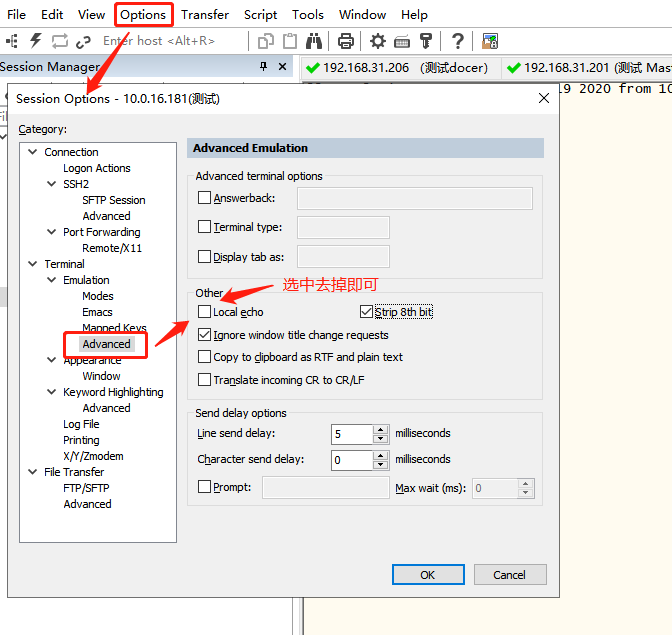Click the Keymap Editor keyboard icon
The height and width of the screenshot is (635, 672).
point(402,42)
